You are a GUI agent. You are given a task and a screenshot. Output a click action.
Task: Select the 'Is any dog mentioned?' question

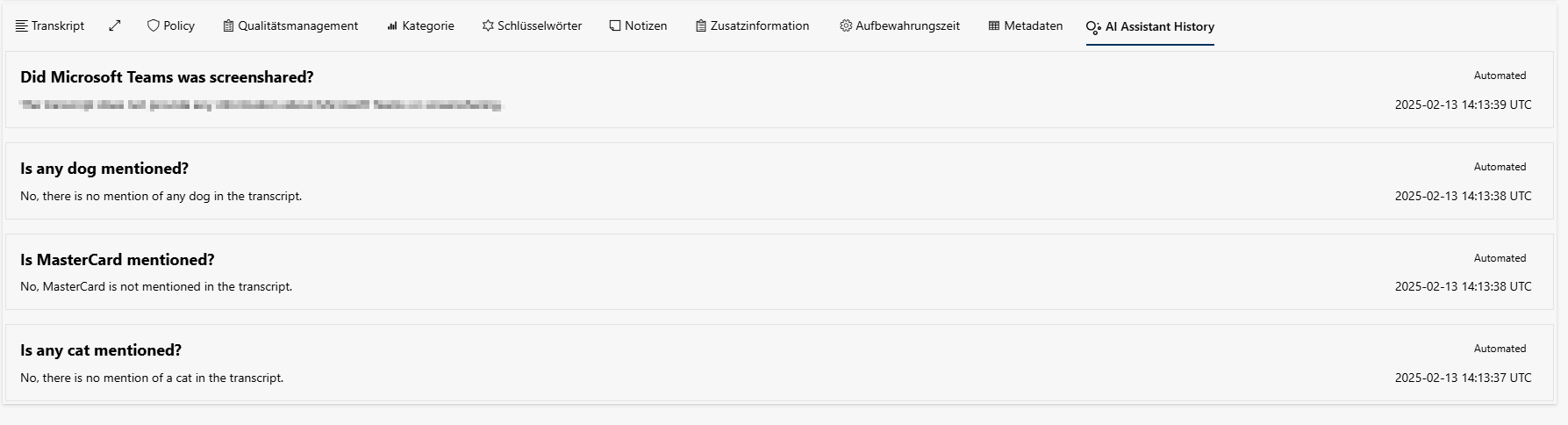104,169
